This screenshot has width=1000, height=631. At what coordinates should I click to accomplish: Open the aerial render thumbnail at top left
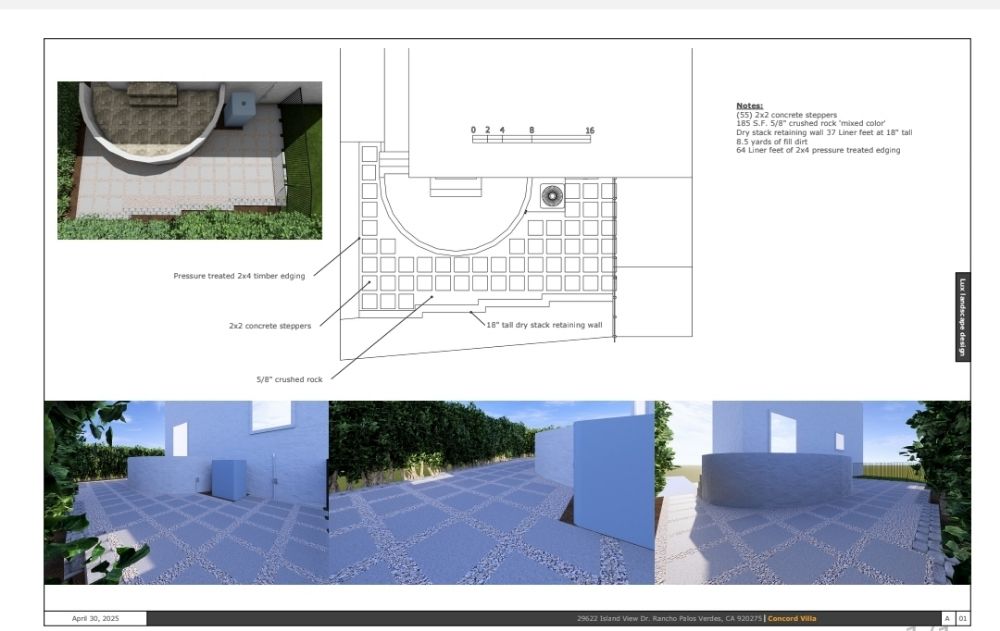click(189, 160)
